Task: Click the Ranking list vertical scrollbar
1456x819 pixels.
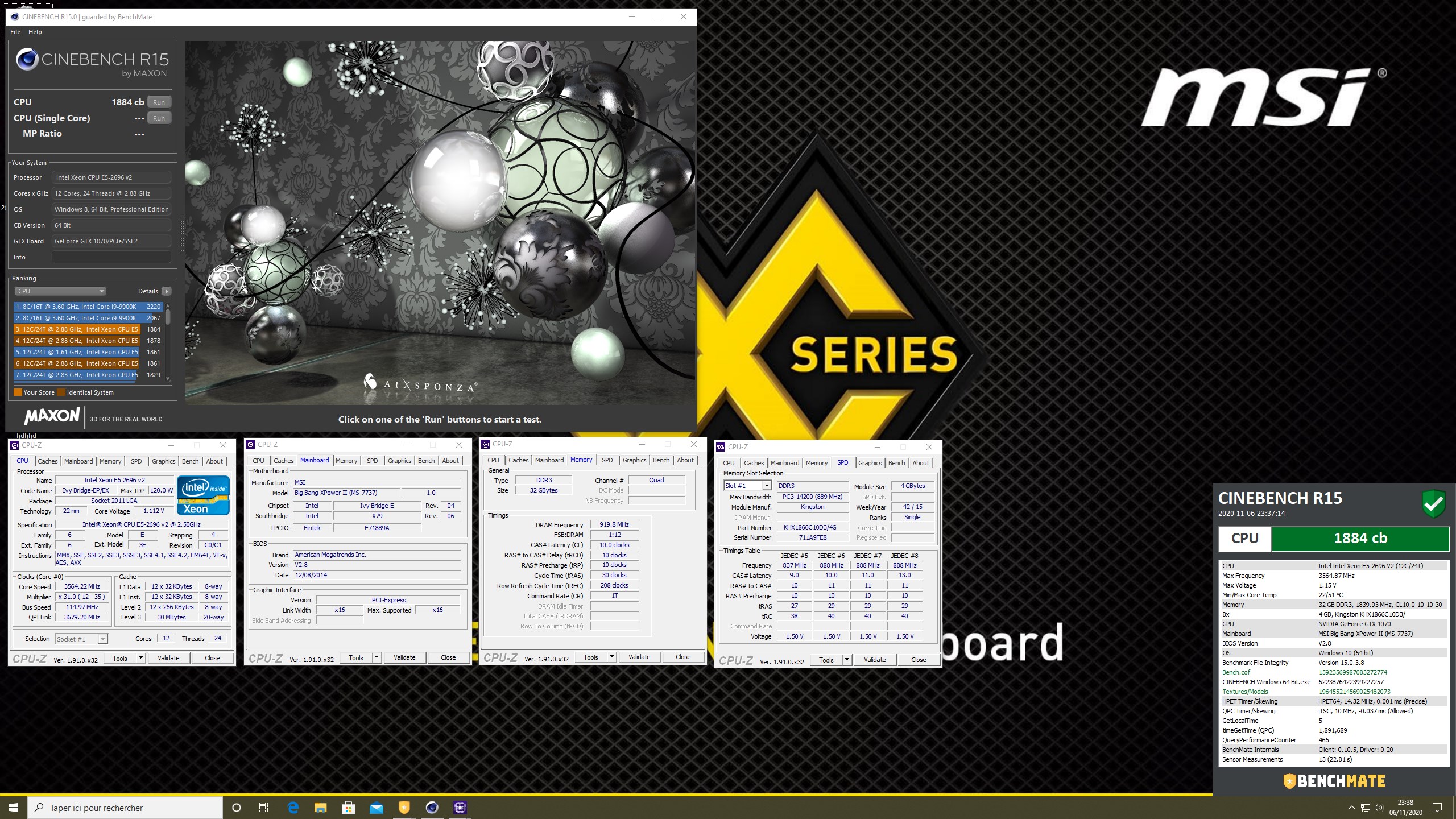Action: [x=168, y=341]
